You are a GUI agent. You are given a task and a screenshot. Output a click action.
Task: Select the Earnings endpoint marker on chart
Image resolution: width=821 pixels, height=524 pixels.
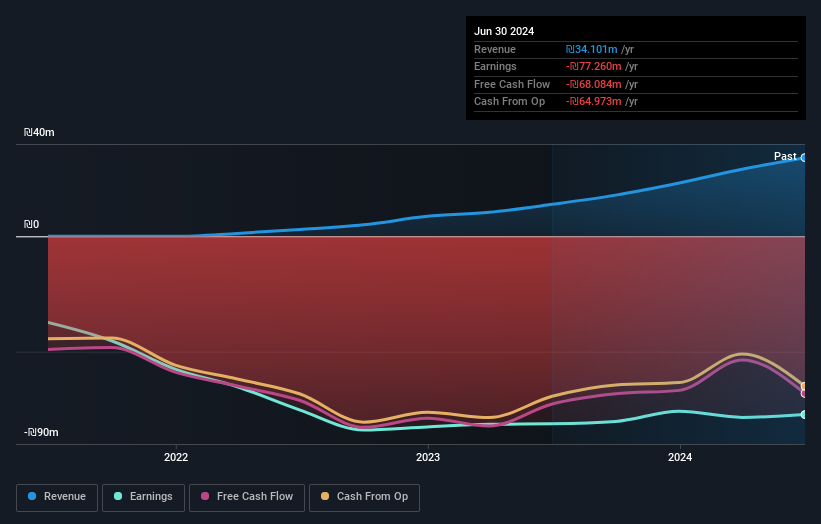click(804, 415)
